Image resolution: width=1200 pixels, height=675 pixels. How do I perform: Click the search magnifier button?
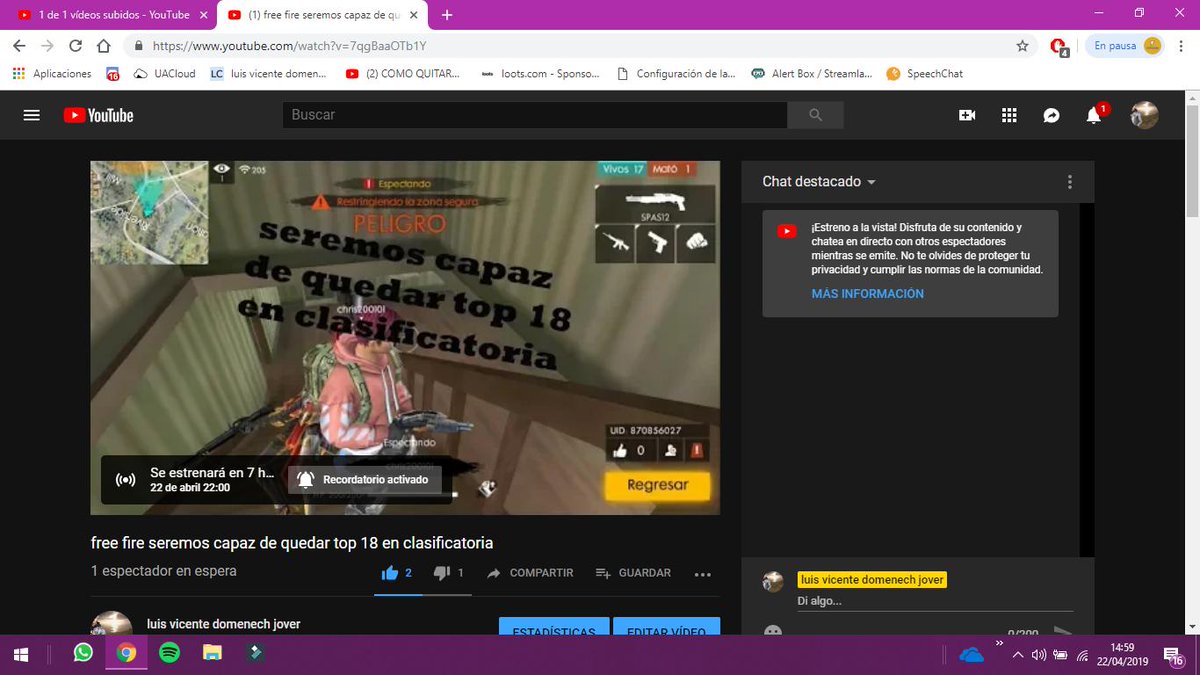click(815, 115)
